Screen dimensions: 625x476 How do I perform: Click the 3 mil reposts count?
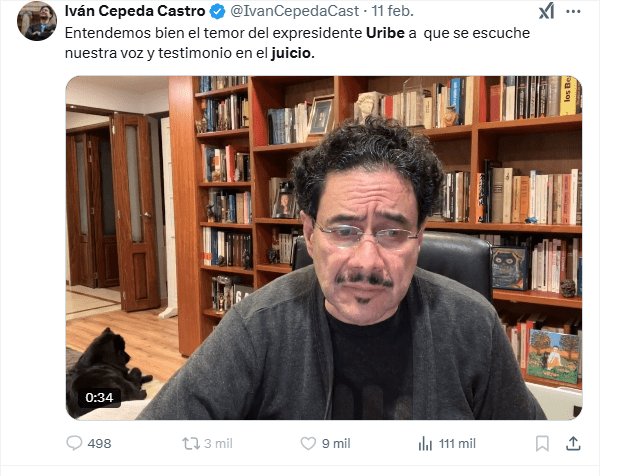[218, 444]
